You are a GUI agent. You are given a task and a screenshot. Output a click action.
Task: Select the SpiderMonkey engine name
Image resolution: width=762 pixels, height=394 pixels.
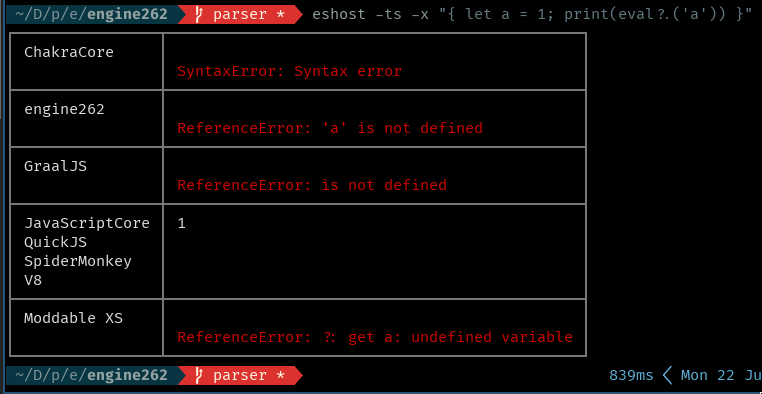[78, 261]
